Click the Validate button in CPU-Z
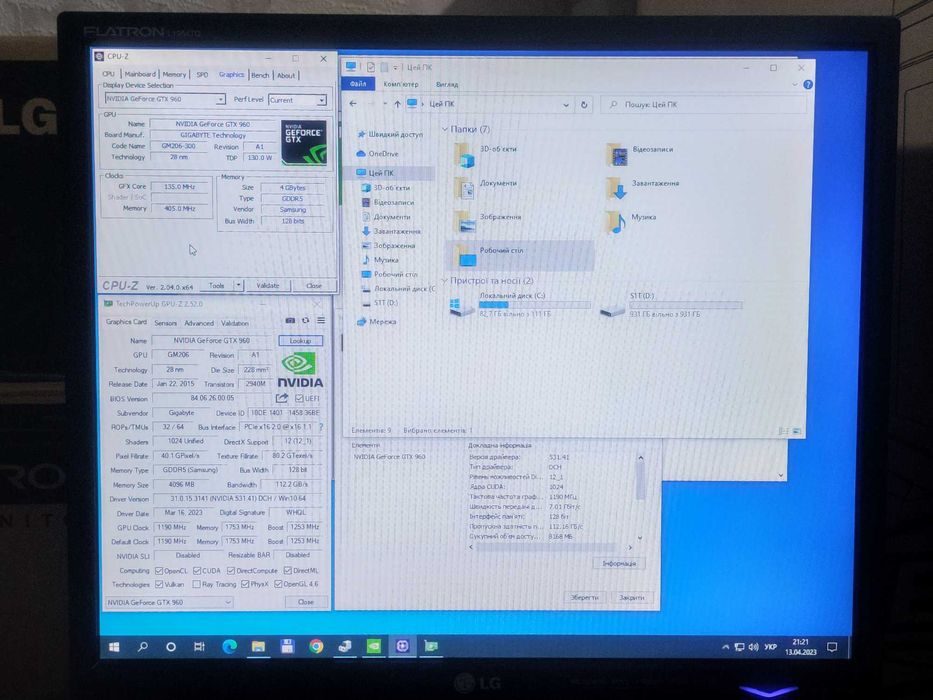The height and width of the screenshot is (700, 933). pos(268,286)
